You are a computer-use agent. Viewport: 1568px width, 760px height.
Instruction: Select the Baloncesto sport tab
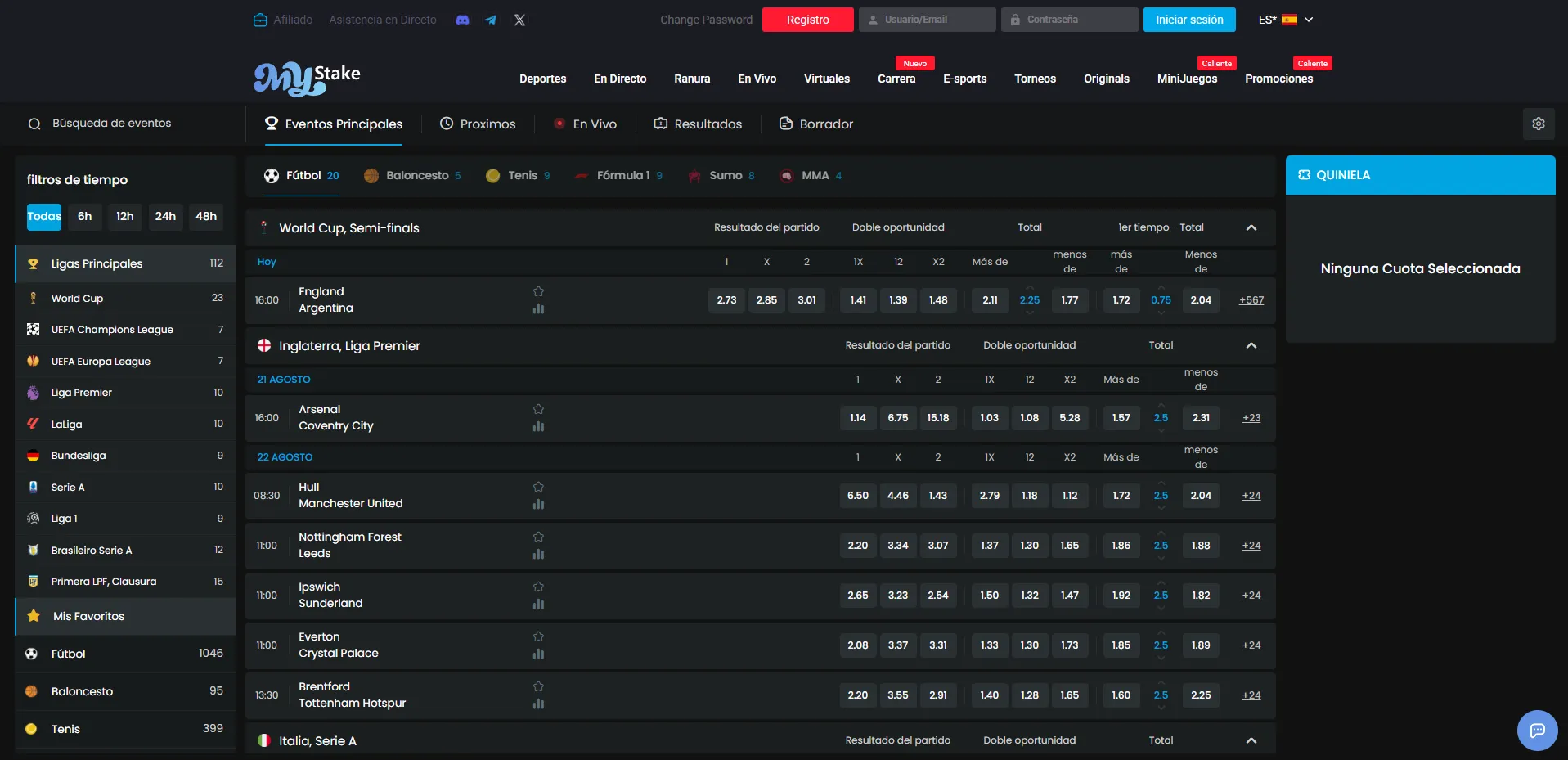412,176
